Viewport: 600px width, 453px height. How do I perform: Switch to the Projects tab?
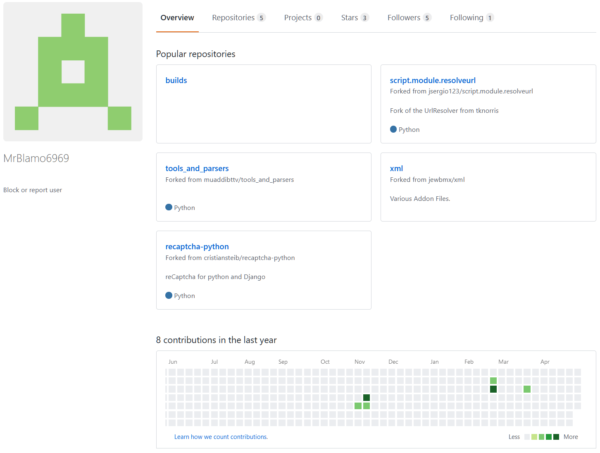303,18
